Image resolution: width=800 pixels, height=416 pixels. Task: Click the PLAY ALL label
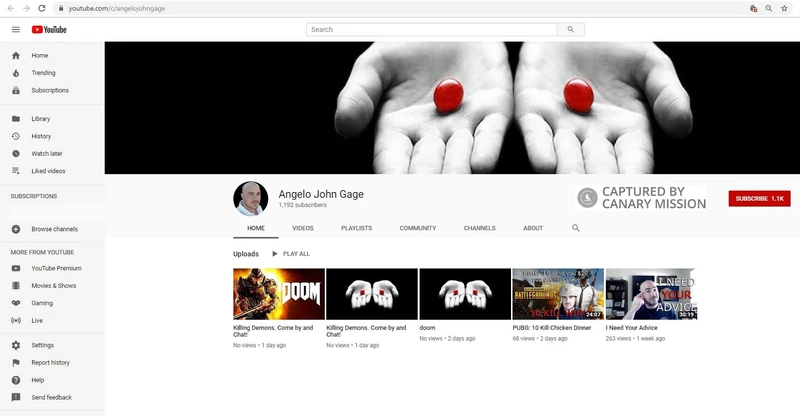[296, 254]
